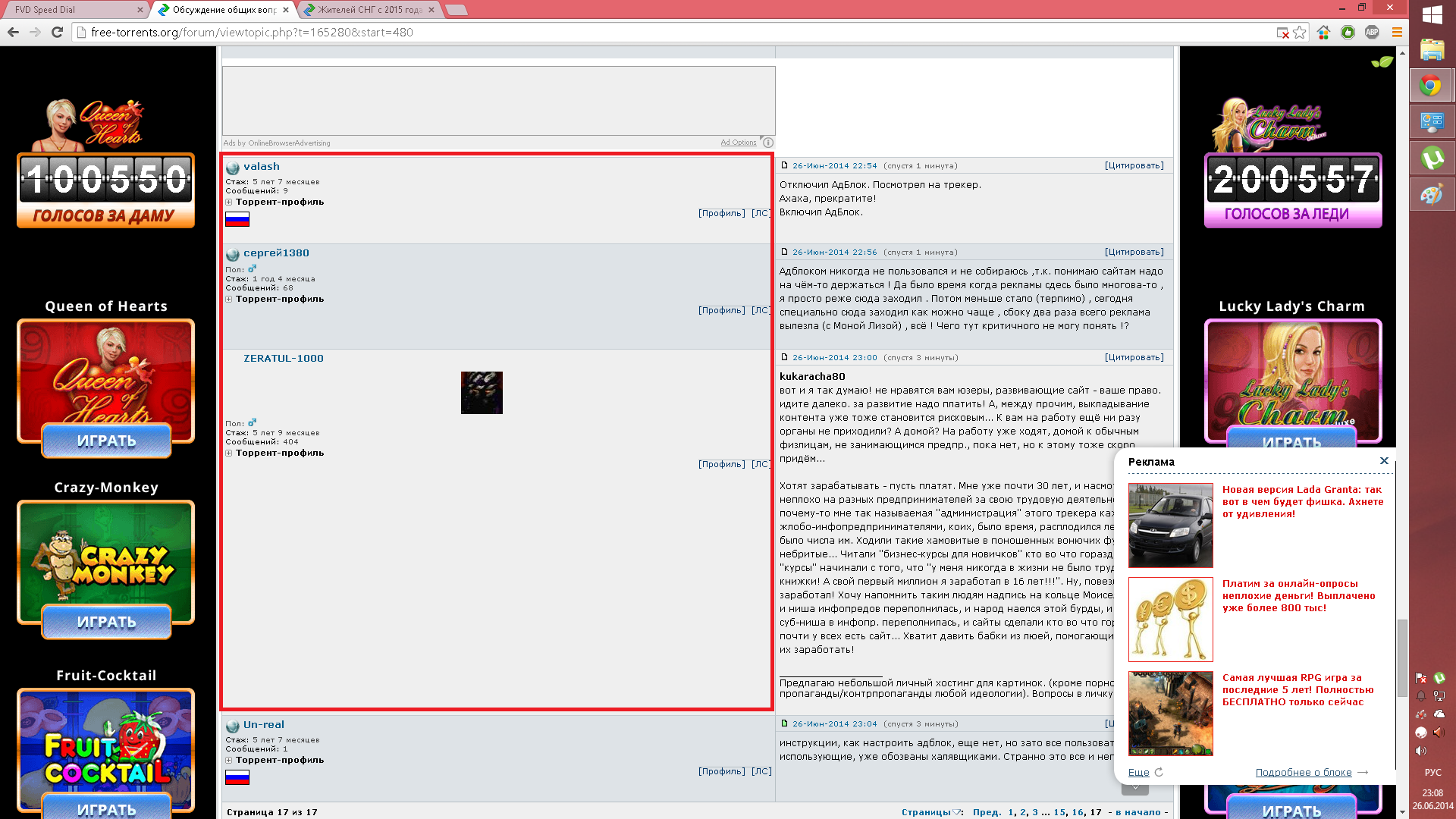Send ЛС to ZERATUL-1000
The image size is (1456, 819).
[x=761, y=464]
